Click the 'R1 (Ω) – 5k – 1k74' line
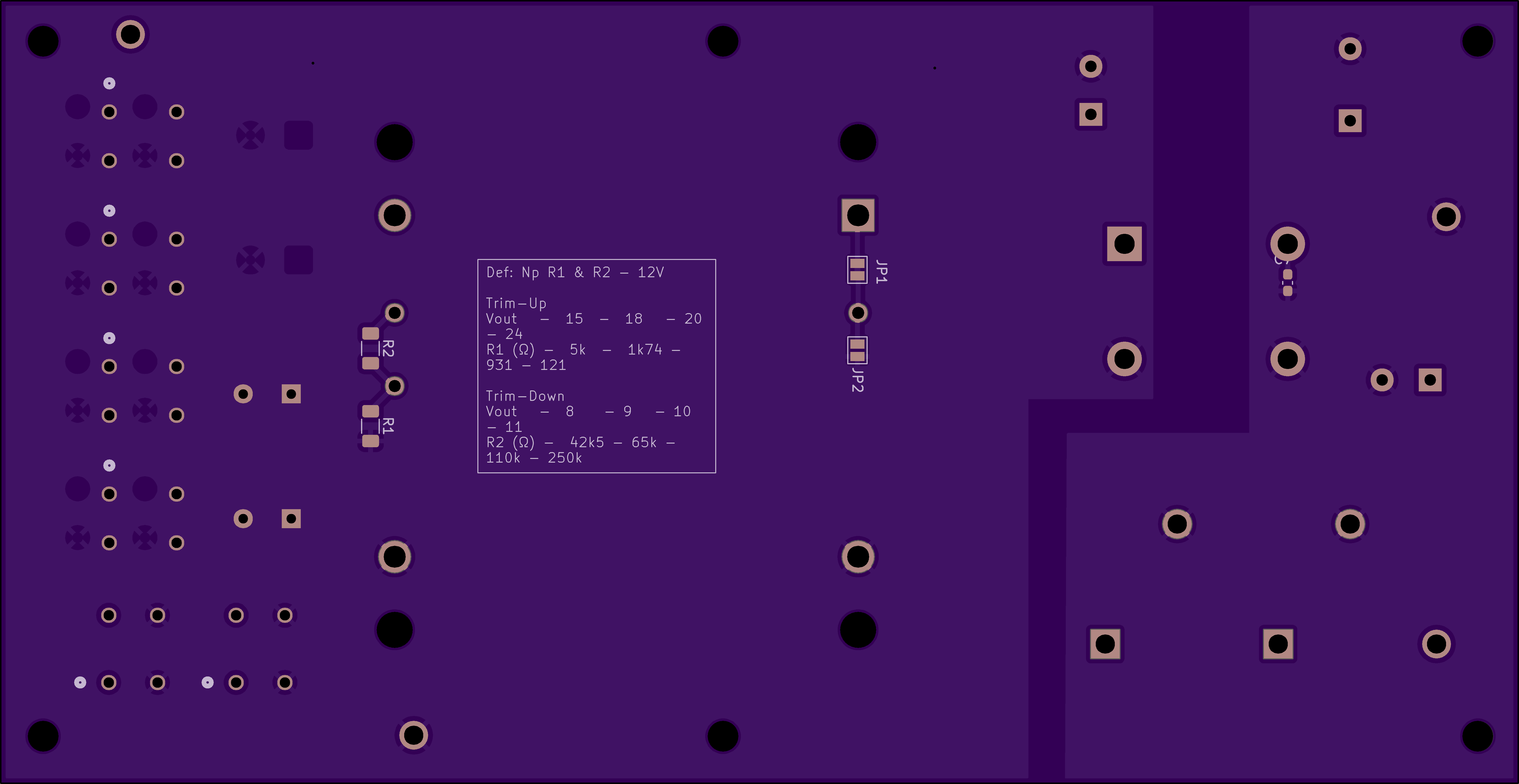The height and width of the screenshot is (784, 1519). [x=583, y=350]
